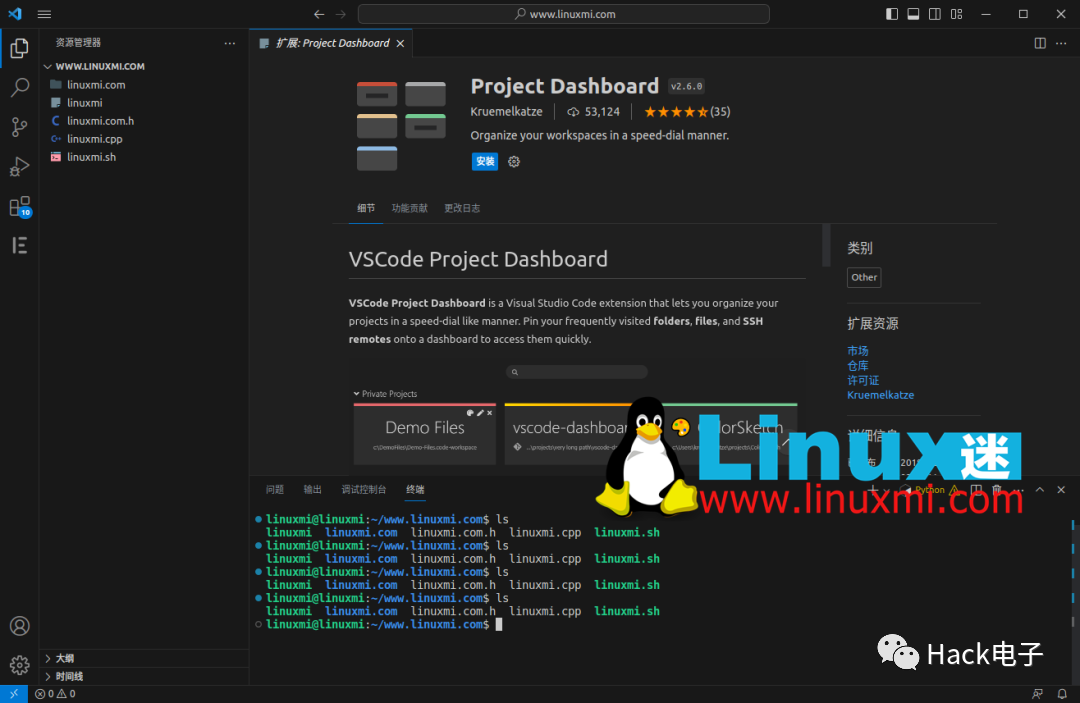Switch to the 更改日志 changelog tab
Viewport: 1080px width, 703px height.
462,208
